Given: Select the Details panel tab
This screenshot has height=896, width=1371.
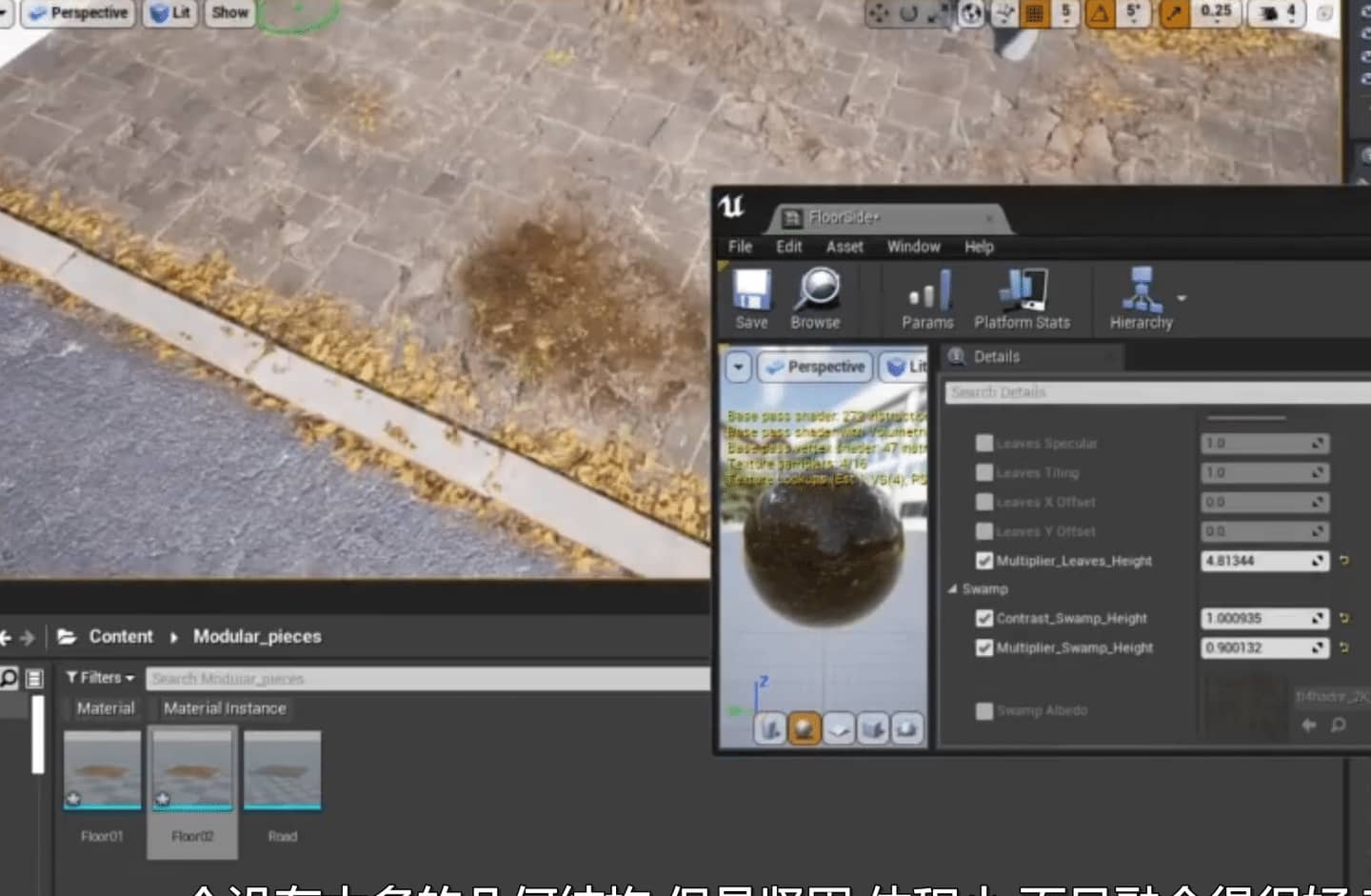Looking at the screenshot, I should point(1030,357).
